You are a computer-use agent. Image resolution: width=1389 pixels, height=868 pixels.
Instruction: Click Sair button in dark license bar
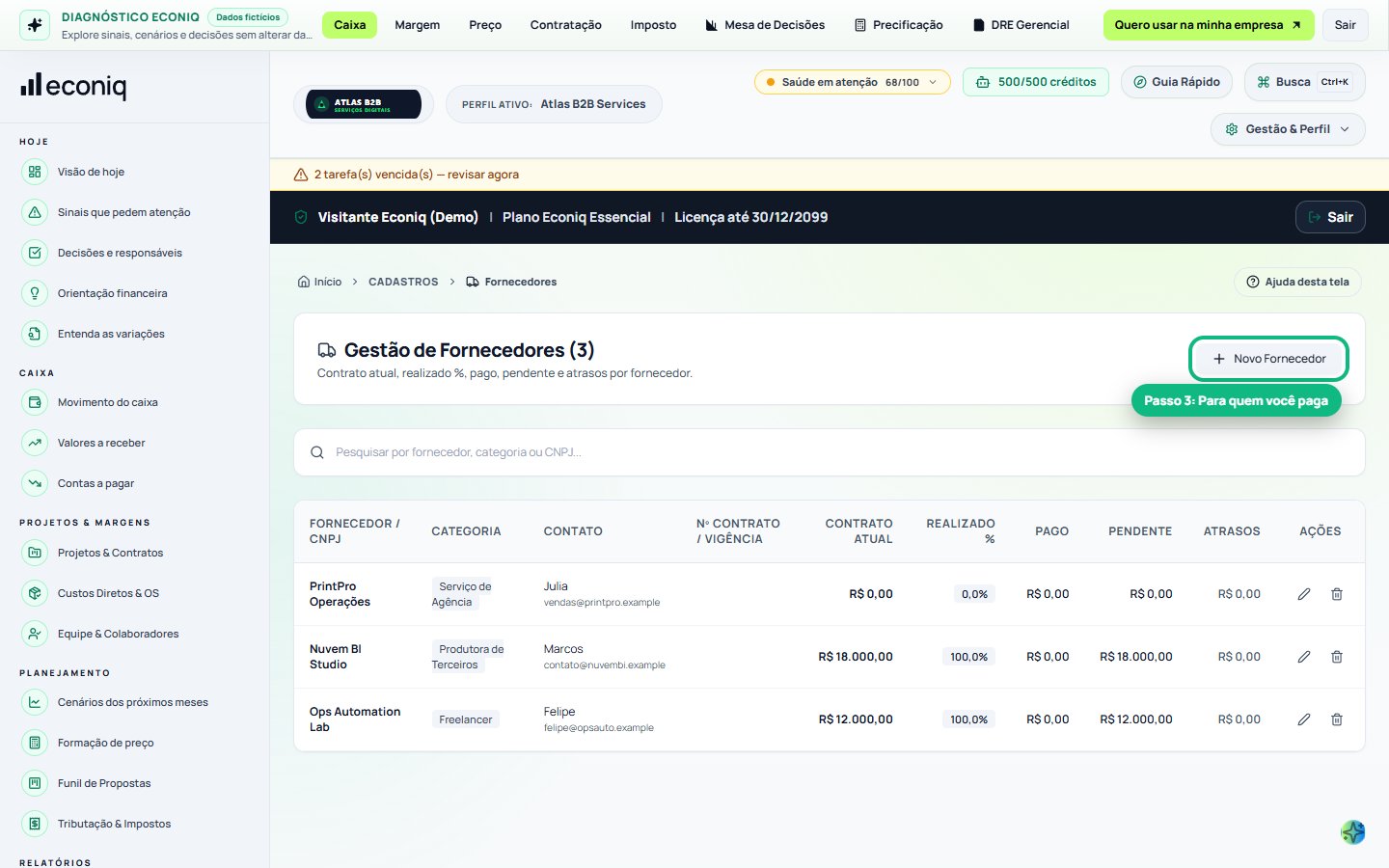(x=1330, y=217)
